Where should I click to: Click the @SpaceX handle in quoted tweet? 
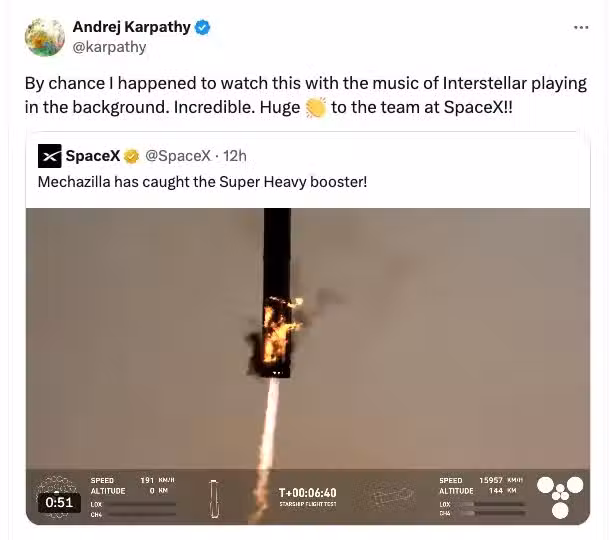pyautogui.click(x=178, y=156)
